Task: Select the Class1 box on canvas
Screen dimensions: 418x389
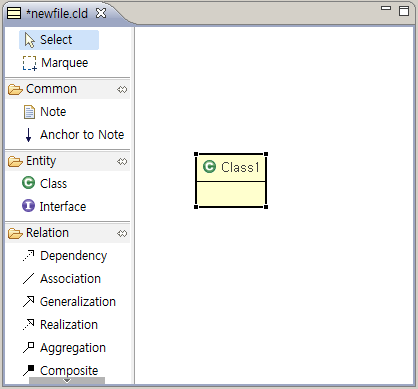Action: pos(231,180)
